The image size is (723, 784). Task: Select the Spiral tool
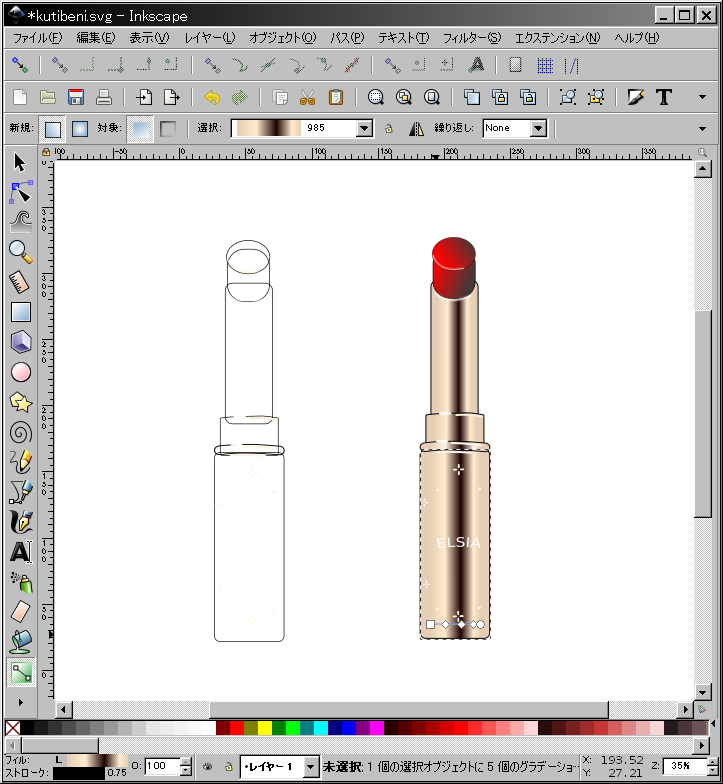[20, 432]
